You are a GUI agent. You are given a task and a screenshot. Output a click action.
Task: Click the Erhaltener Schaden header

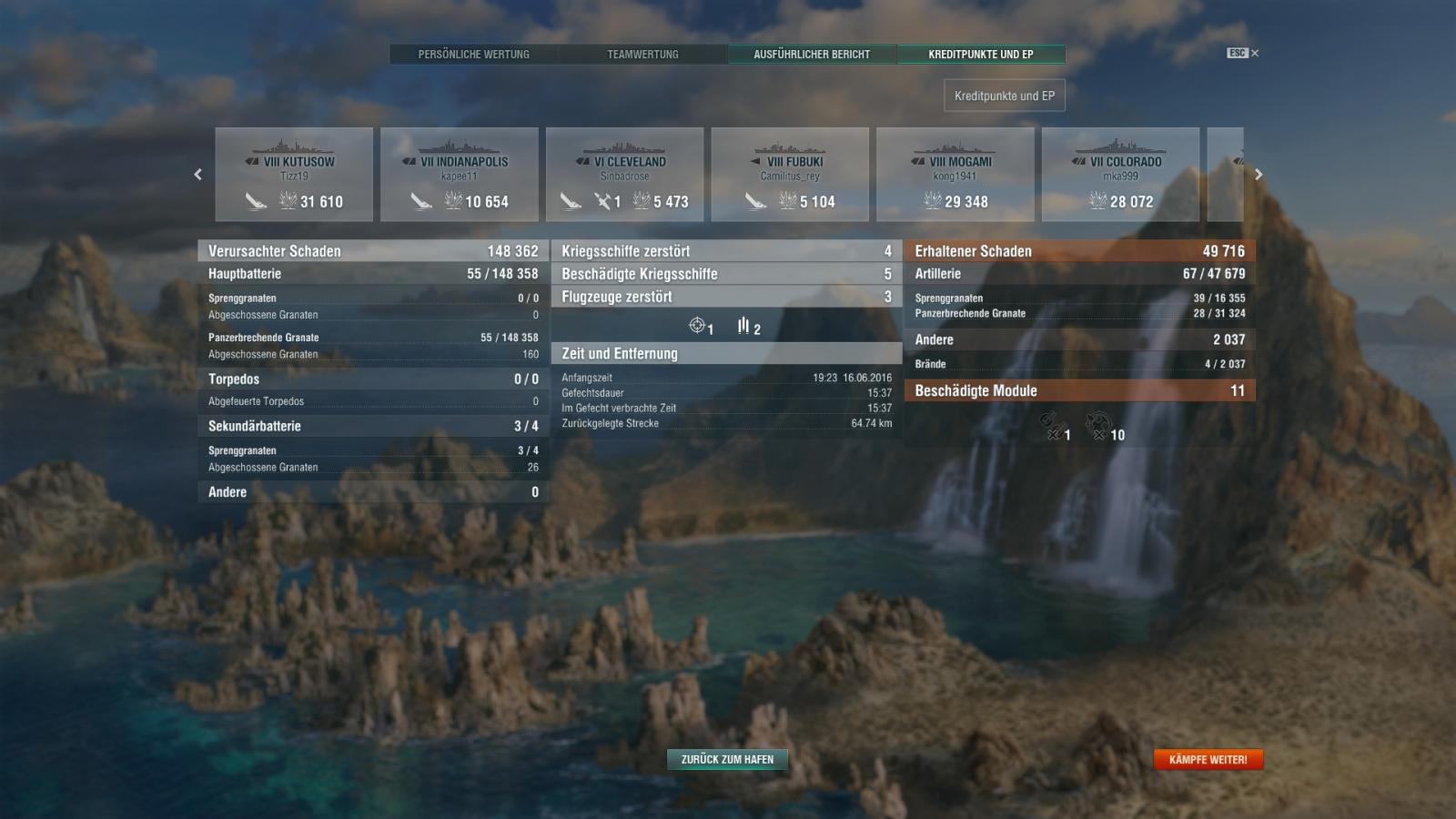(x=1080, y=251)
